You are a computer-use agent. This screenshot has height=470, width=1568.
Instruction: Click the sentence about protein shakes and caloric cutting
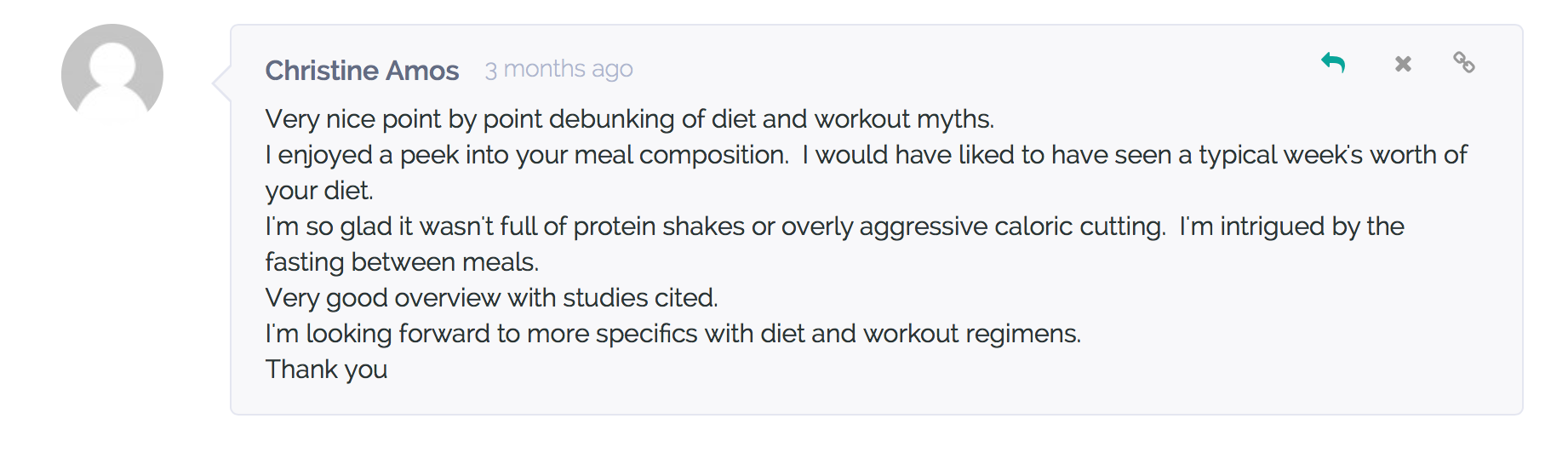point(715,226)
